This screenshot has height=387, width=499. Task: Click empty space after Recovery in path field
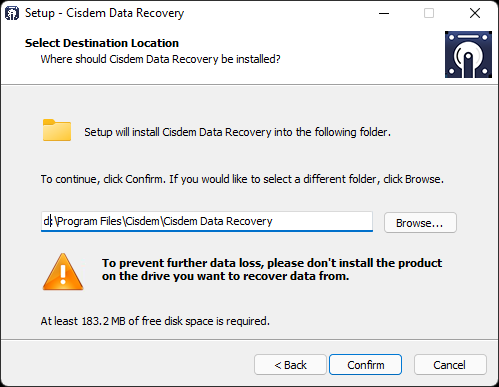322,221
